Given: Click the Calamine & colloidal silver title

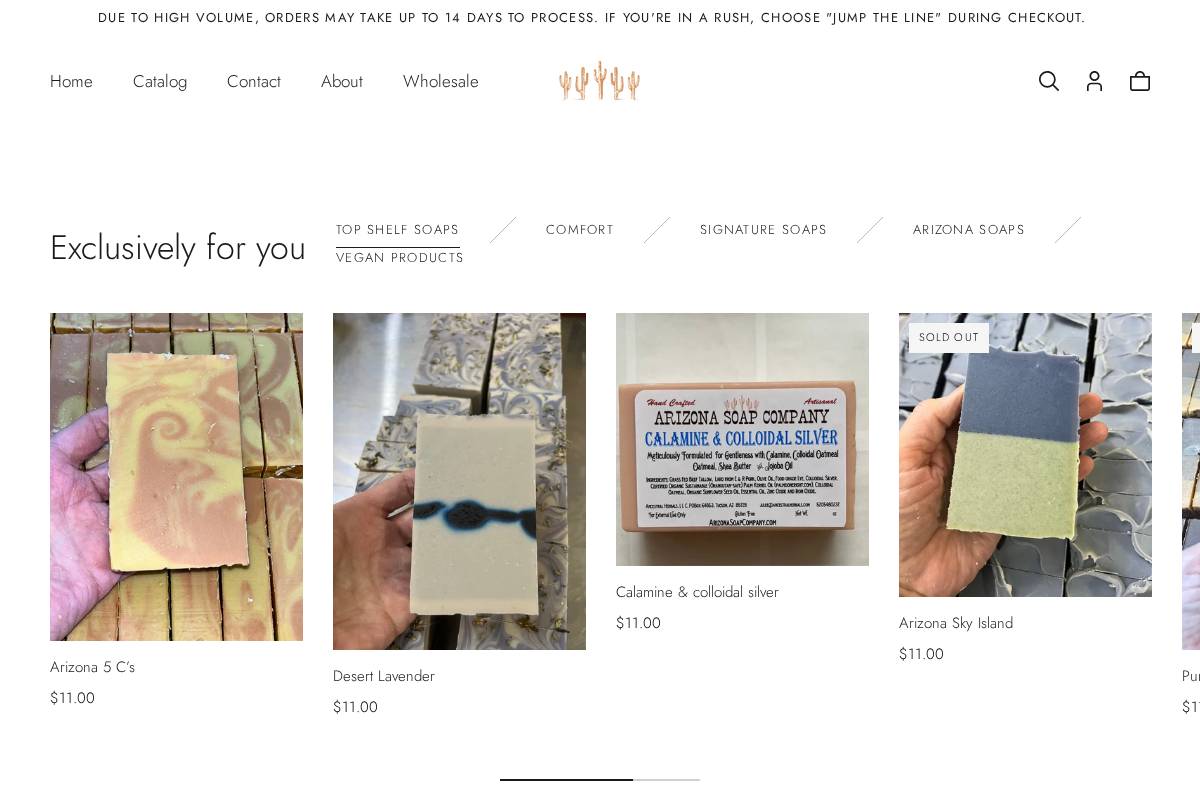Looking at the screenshot, I should pos(697,592).
